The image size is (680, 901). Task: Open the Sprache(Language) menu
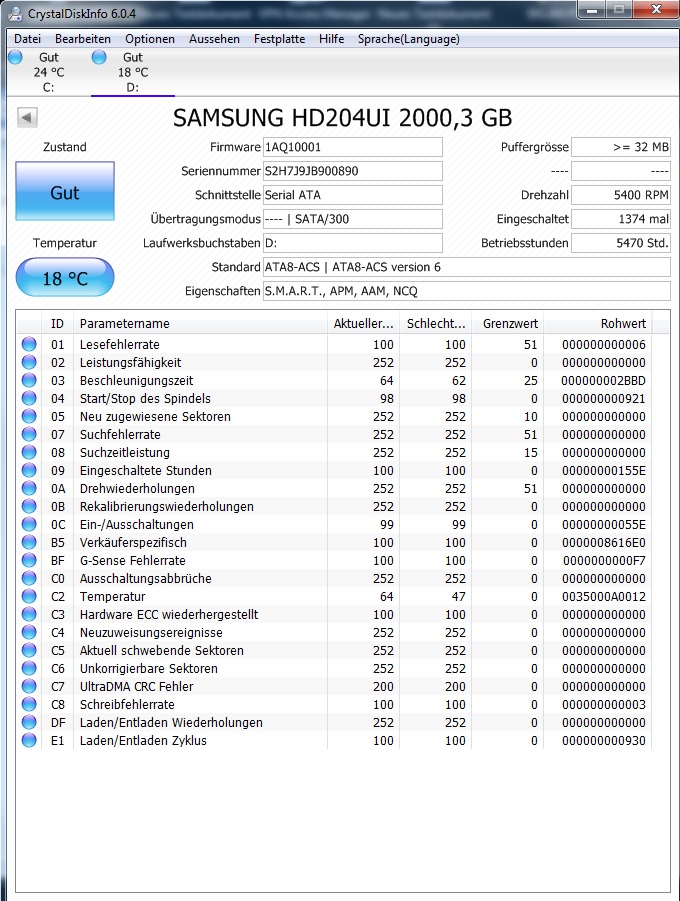tap(409, 39)
